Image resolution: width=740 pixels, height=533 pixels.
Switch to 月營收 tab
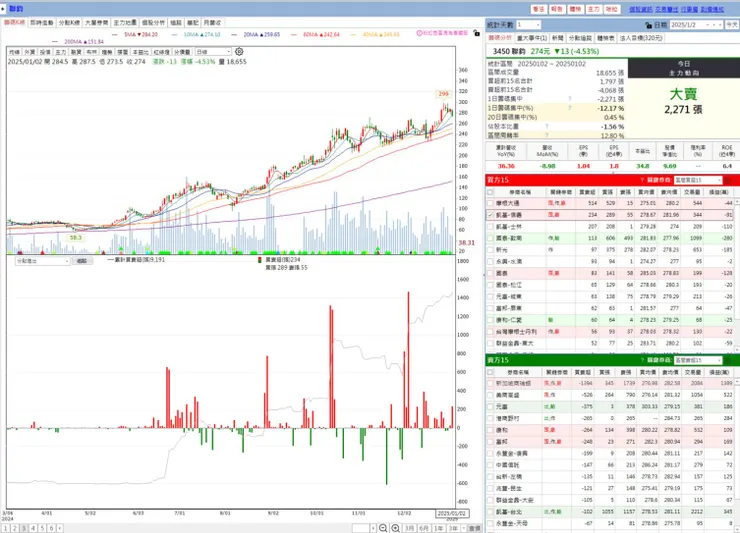pyautogui.click(x=212, y=23)
